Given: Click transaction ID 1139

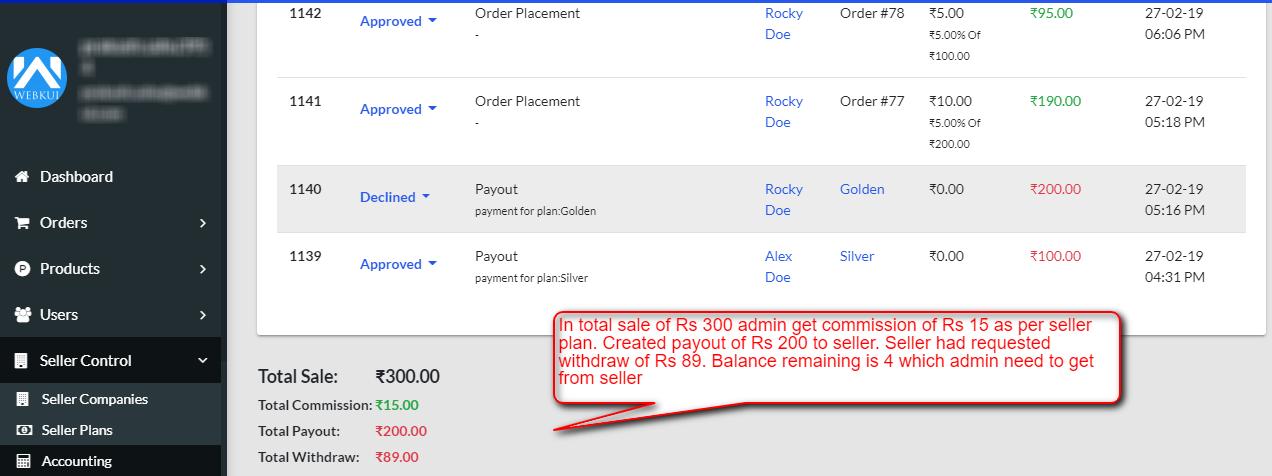Looking at the screenshot, I should coord(305,256).
